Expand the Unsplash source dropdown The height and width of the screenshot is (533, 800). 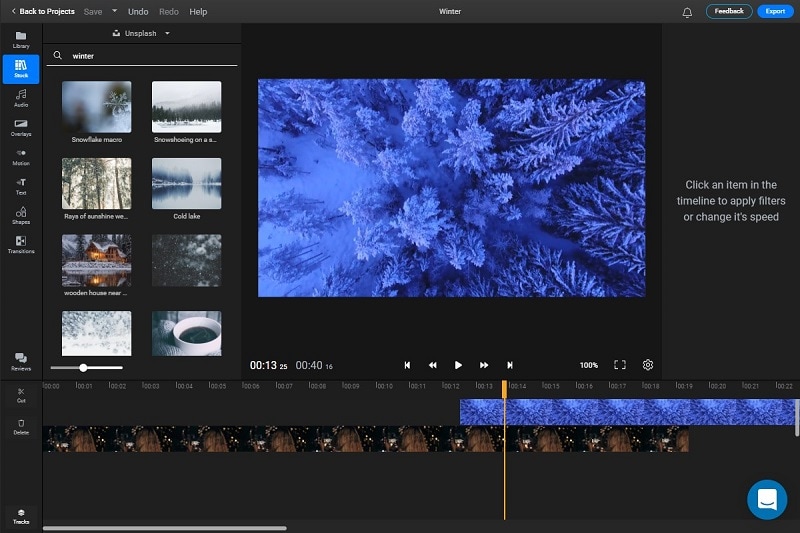[167, 33]
